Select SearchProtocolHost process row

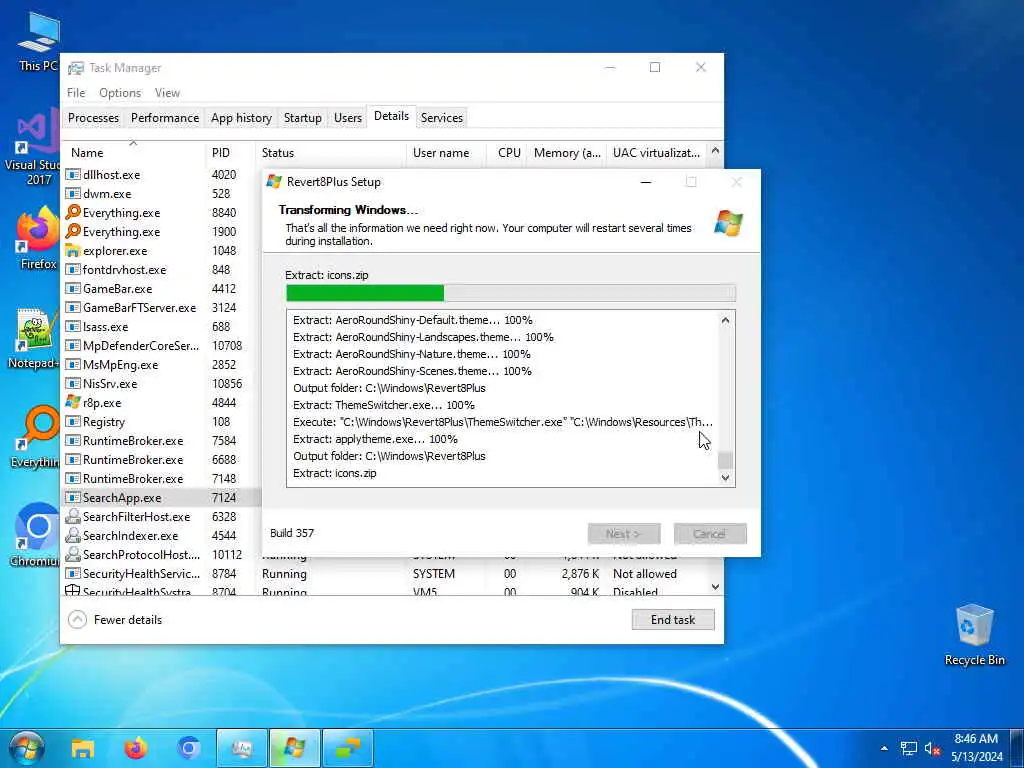pyautogui.click(x=161, y=554)
